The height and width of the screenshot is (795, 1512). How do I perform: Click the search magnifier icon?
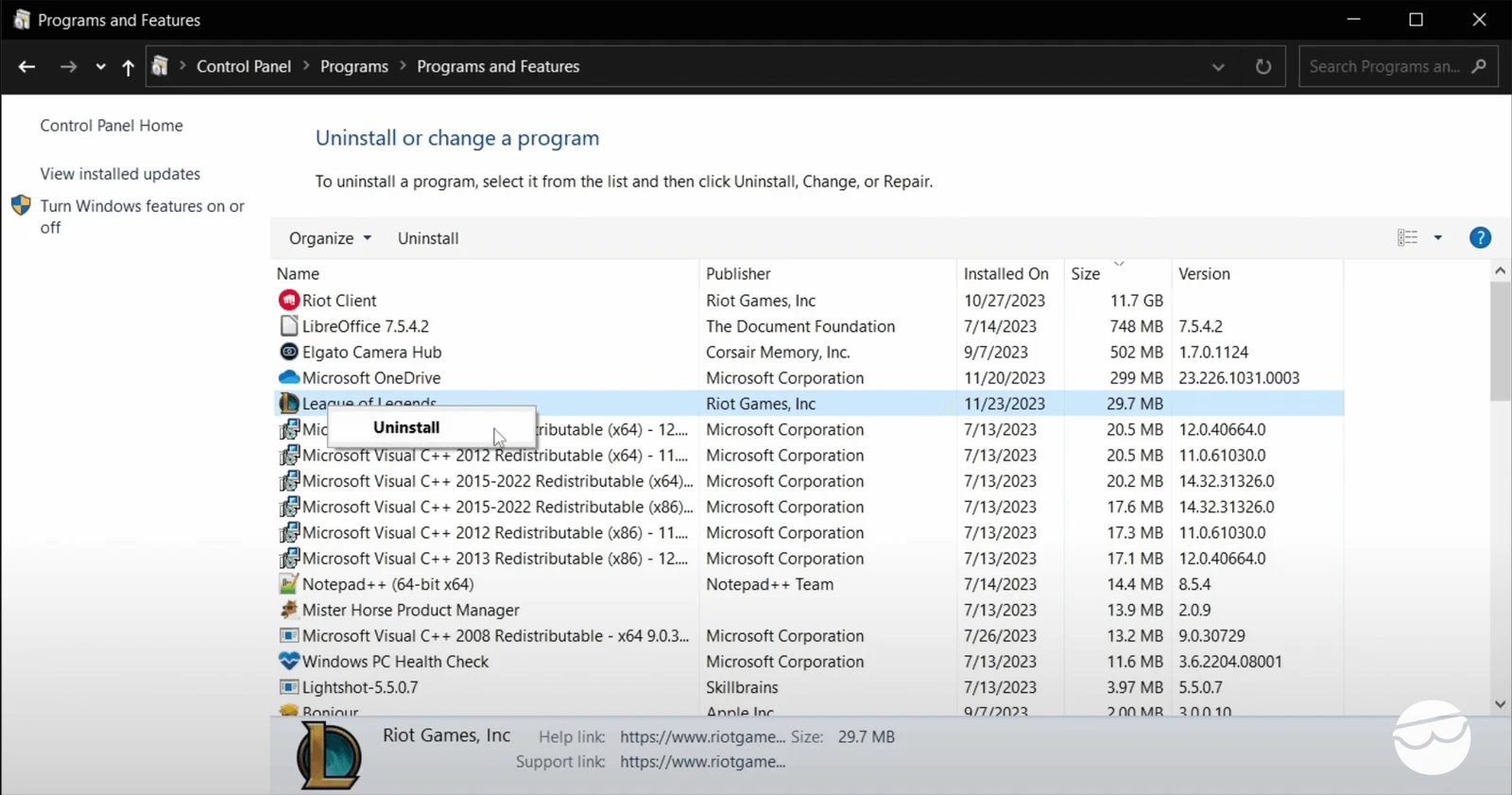coord(1479,66)
